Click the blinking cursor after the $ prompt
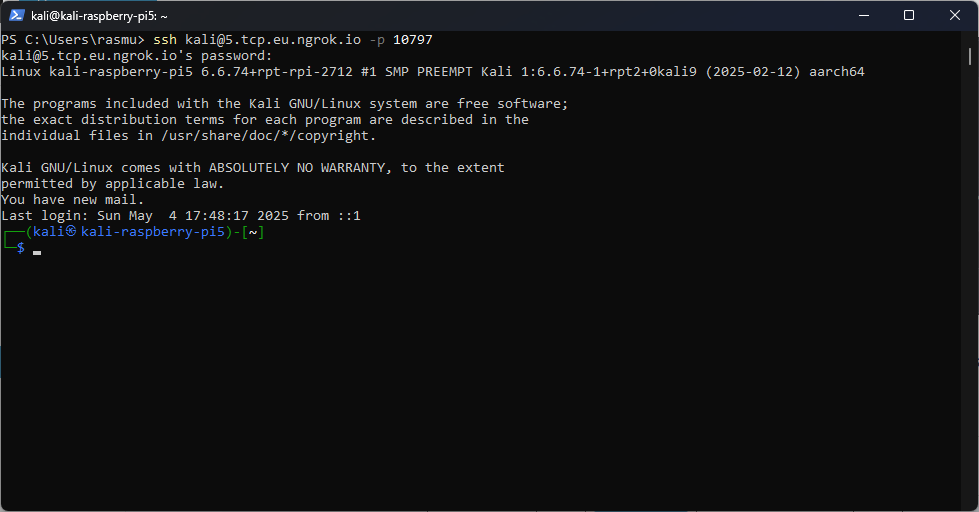979x512 pixels. click(x=37, y=249)
